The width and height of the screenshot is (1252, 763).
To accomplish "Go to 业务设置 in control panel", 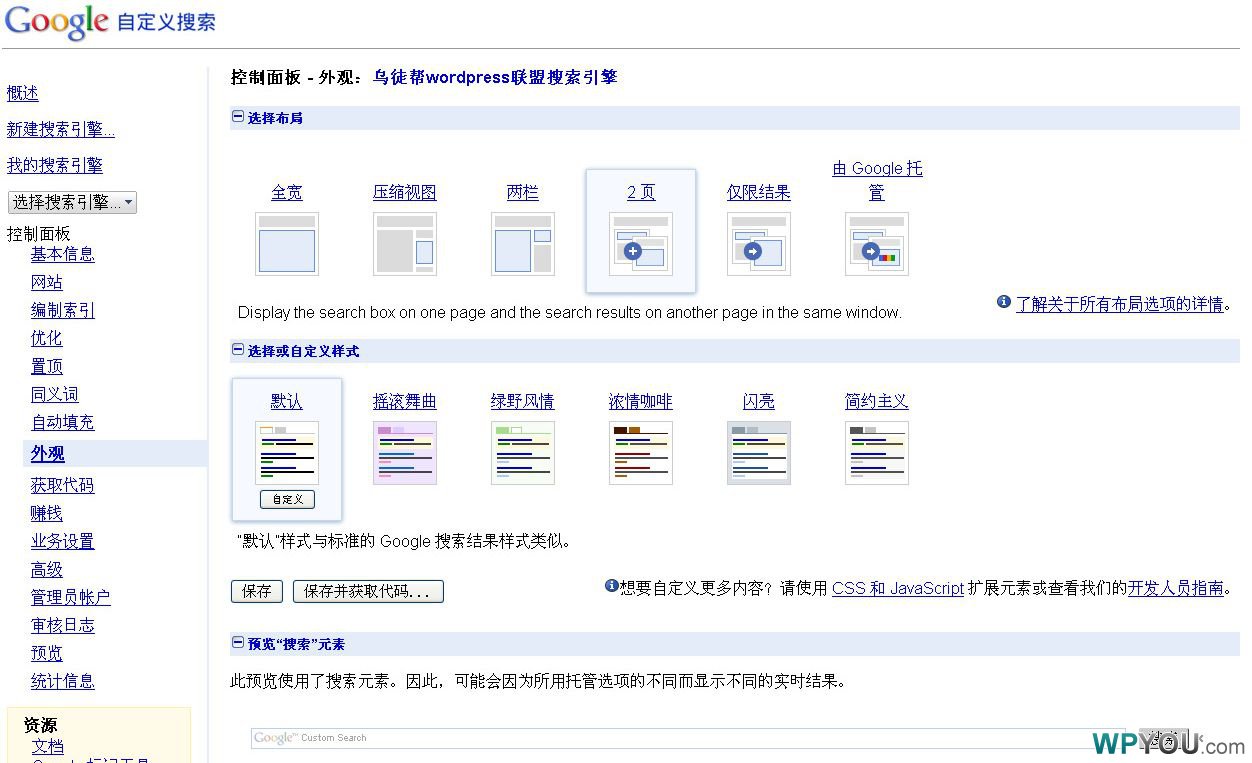I will pos(63,541).
